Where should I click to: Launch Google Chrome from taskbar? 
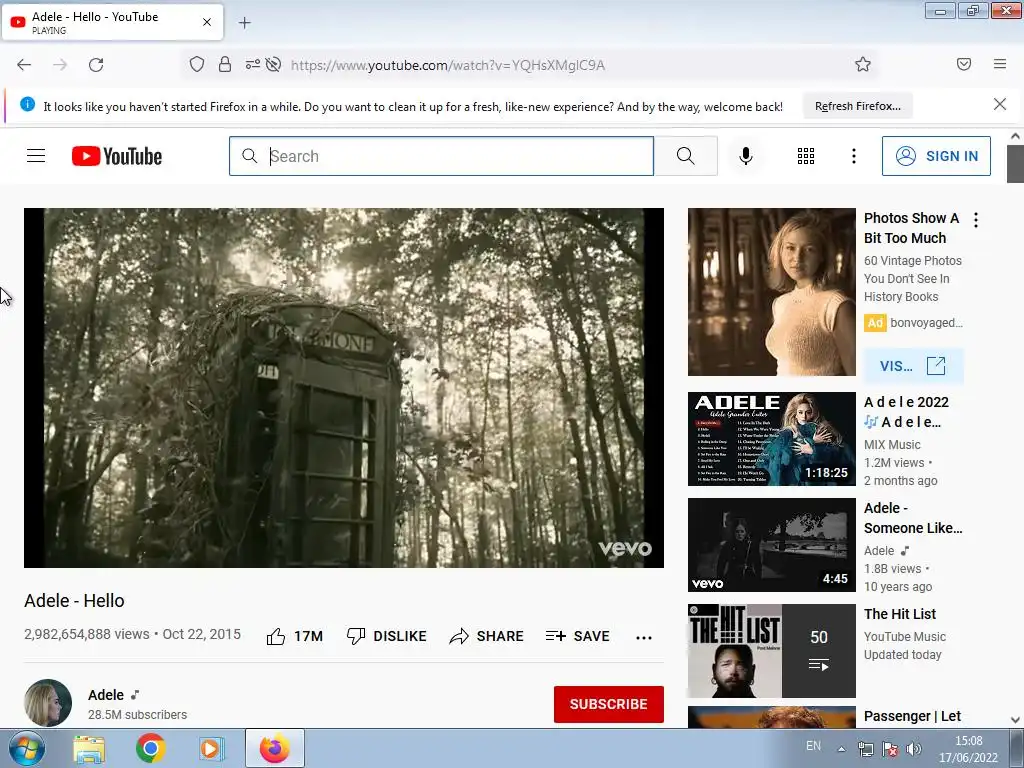pos(150,748)
